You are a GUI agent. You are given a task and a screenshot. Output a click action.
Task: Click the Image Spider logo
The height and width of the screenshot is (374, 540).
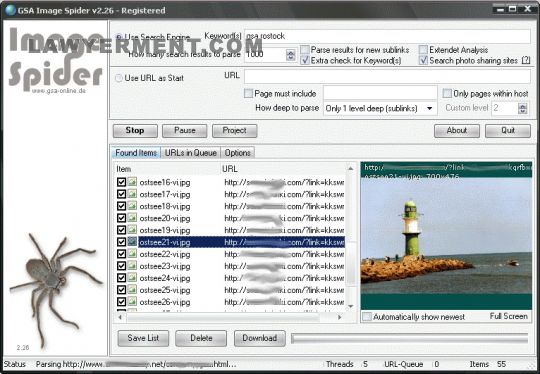click(55, 59)
